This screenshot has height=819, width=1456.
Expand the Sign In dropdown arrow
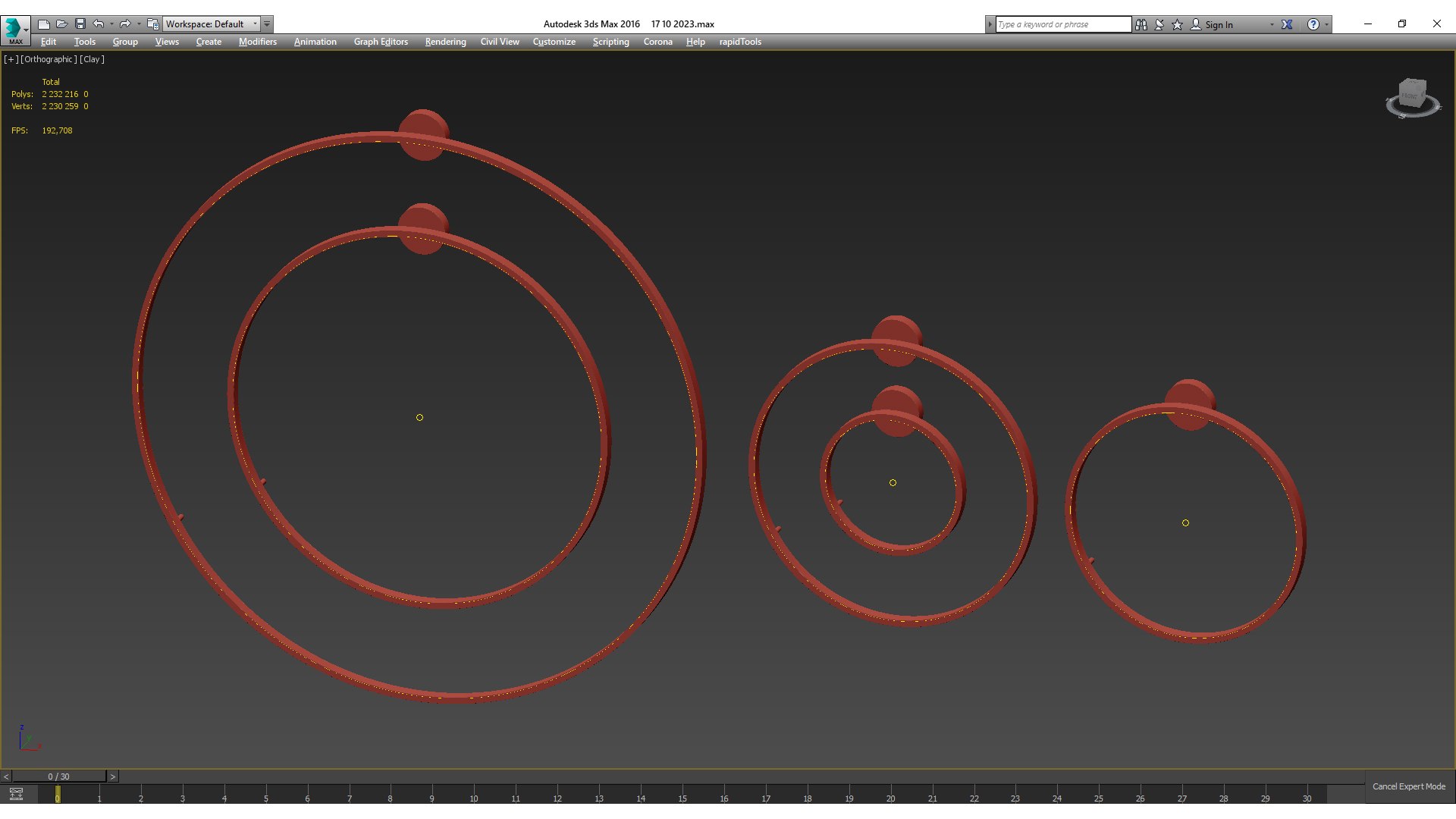pyautogui.click(x=1272, y=24)
